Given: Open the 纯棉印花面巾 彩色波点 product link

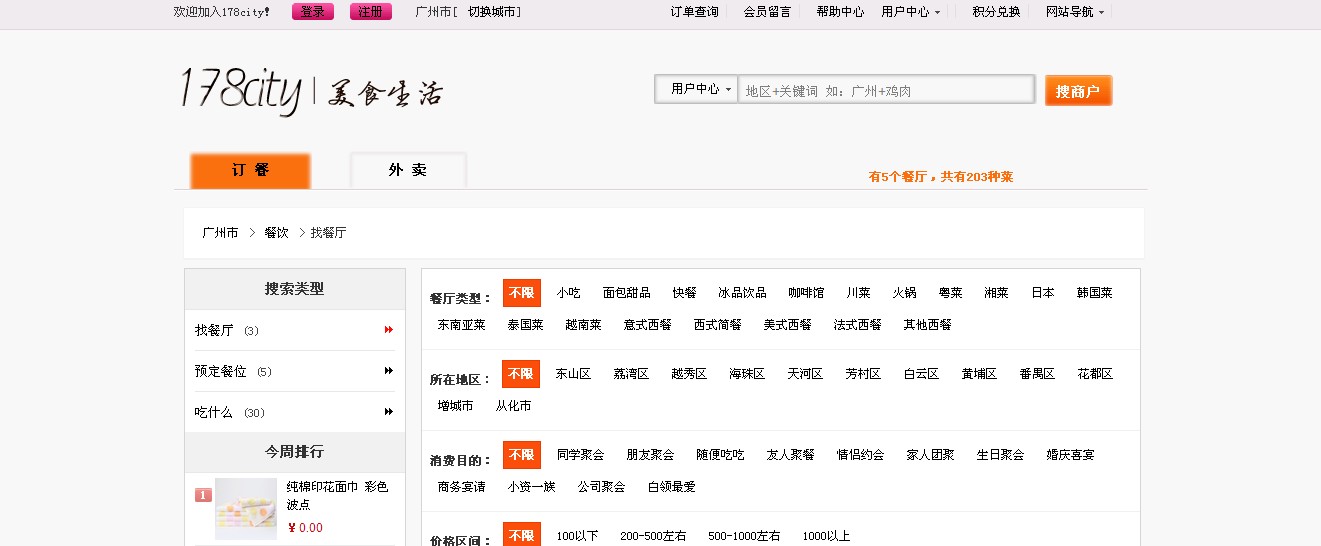Looking at the screenshot, I should (x=337, y=495).
